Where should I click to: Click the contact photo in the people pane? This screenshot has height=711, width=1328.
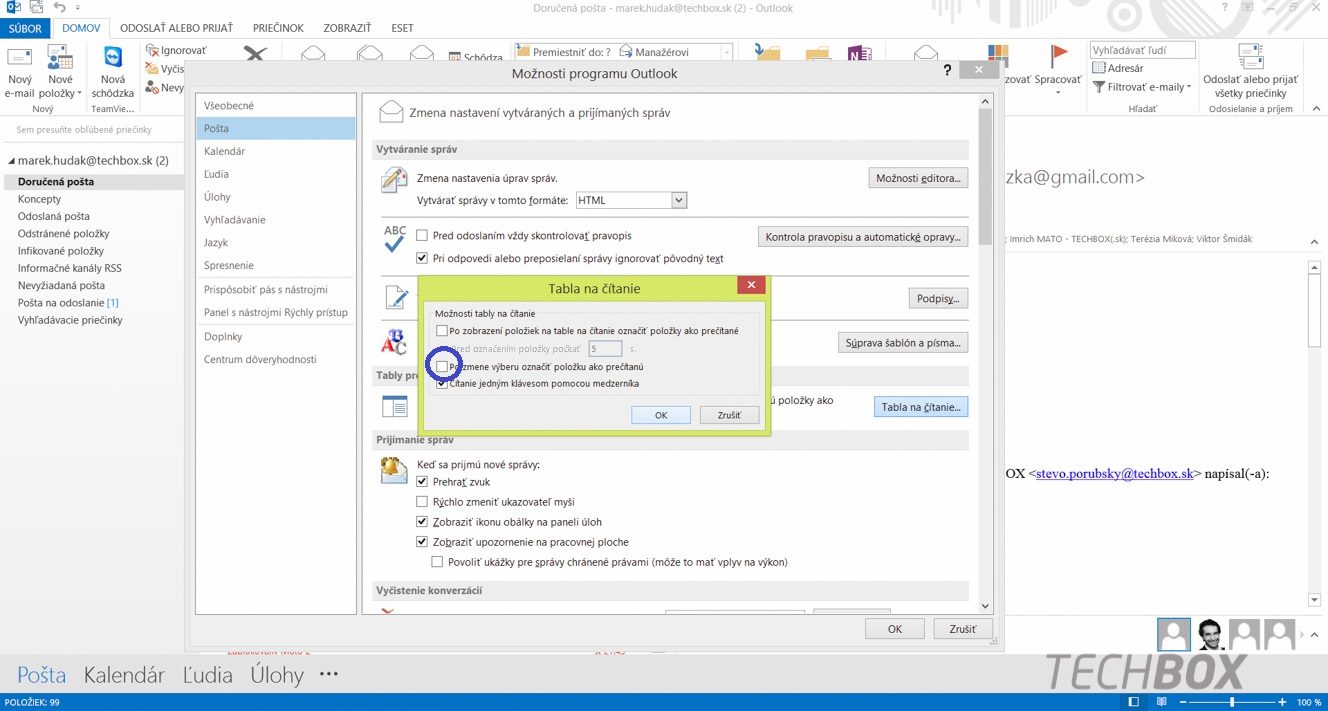pos(1210,634)
